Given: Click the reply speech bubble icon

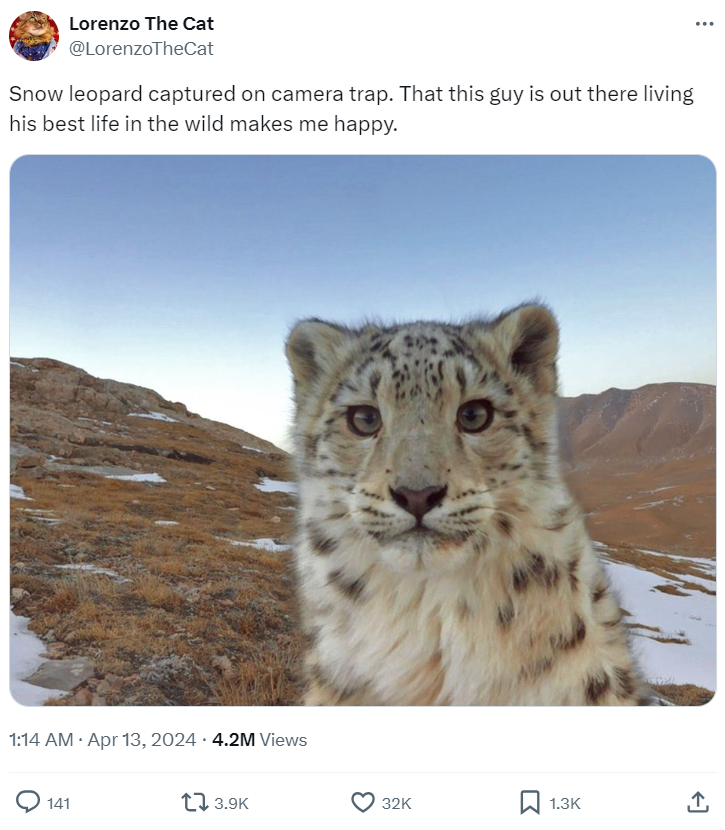Looking at the screenshot, I should pos(28,802).
